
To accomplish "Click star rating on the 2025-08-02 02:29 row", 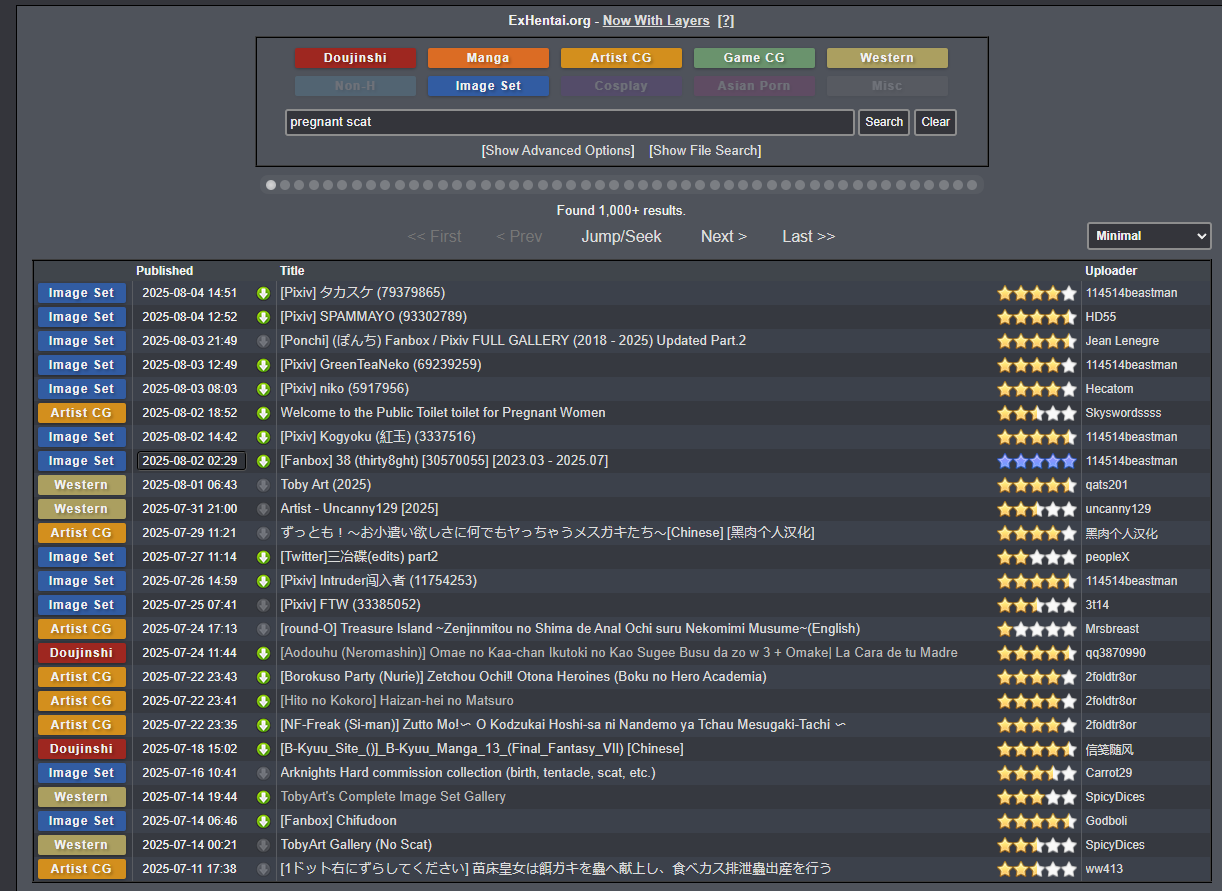I will click(1037, 461).
